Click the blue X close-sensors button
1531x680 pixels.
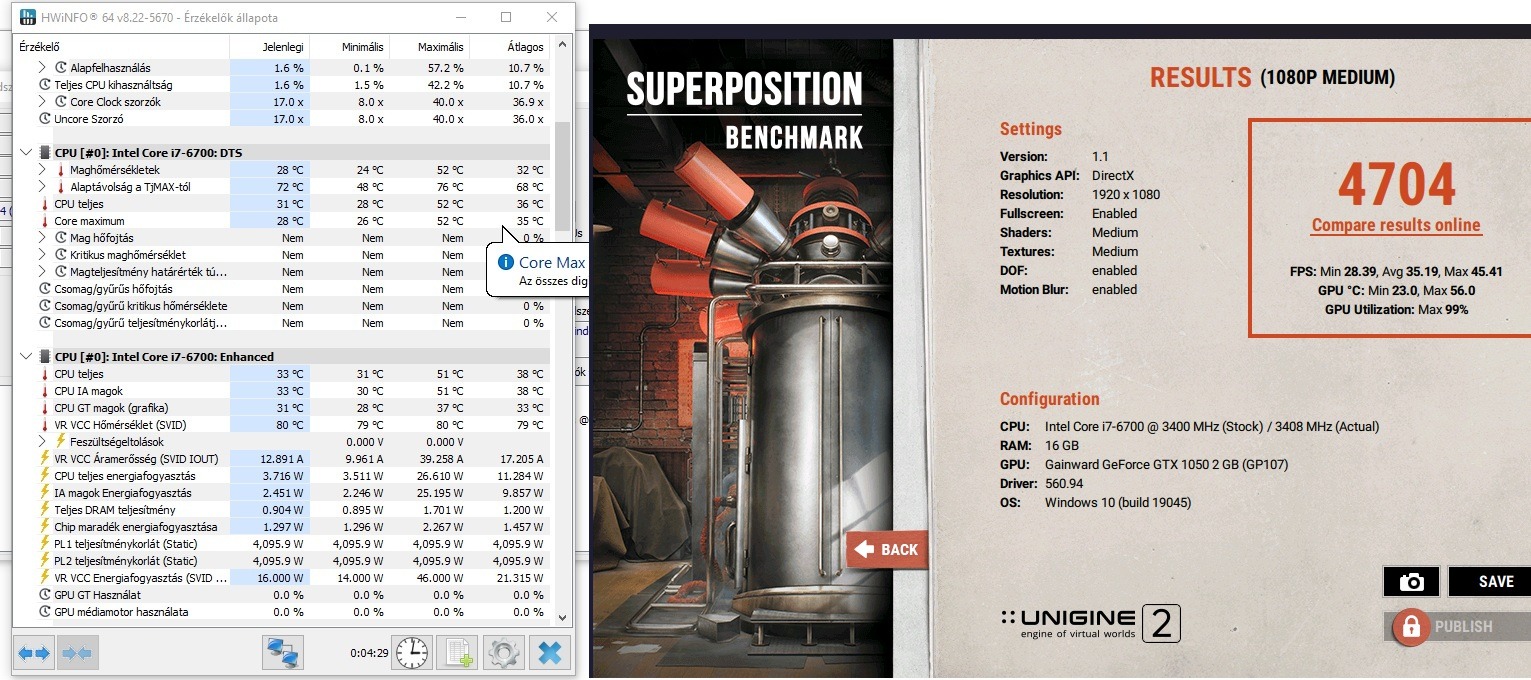[549, 653]
